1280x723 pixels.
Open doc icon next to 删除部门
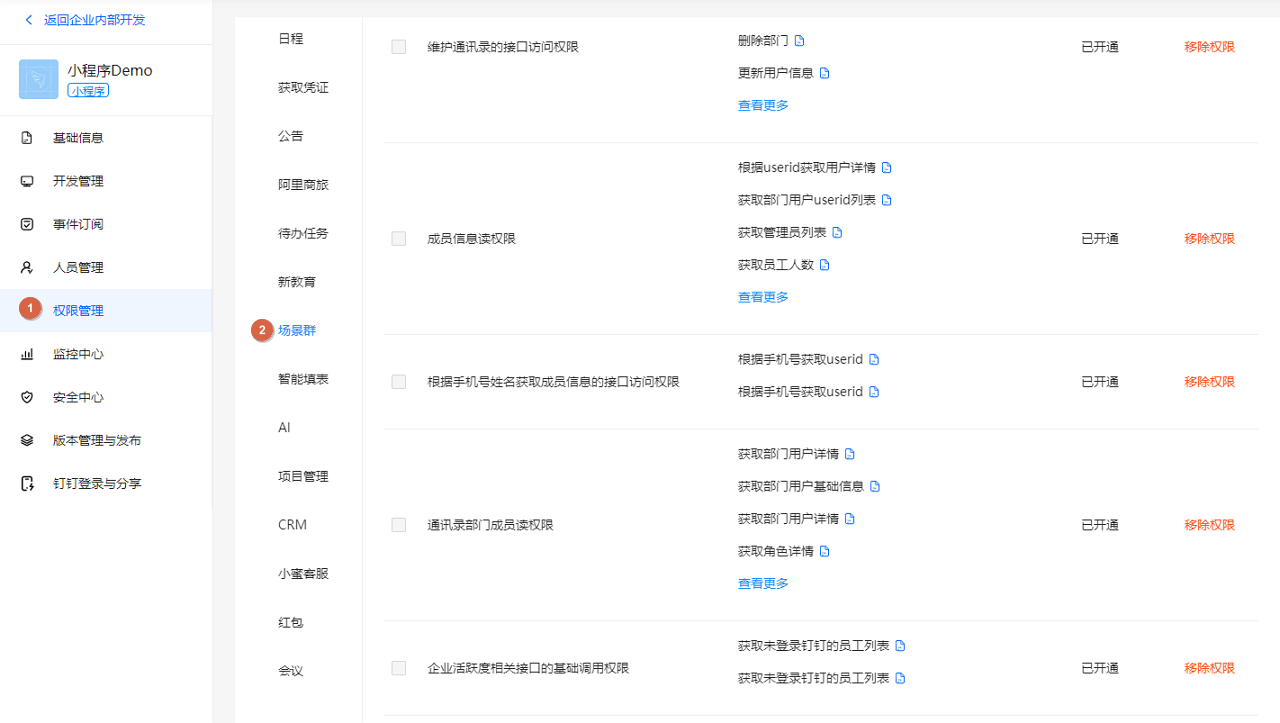(x=799, y=41)
